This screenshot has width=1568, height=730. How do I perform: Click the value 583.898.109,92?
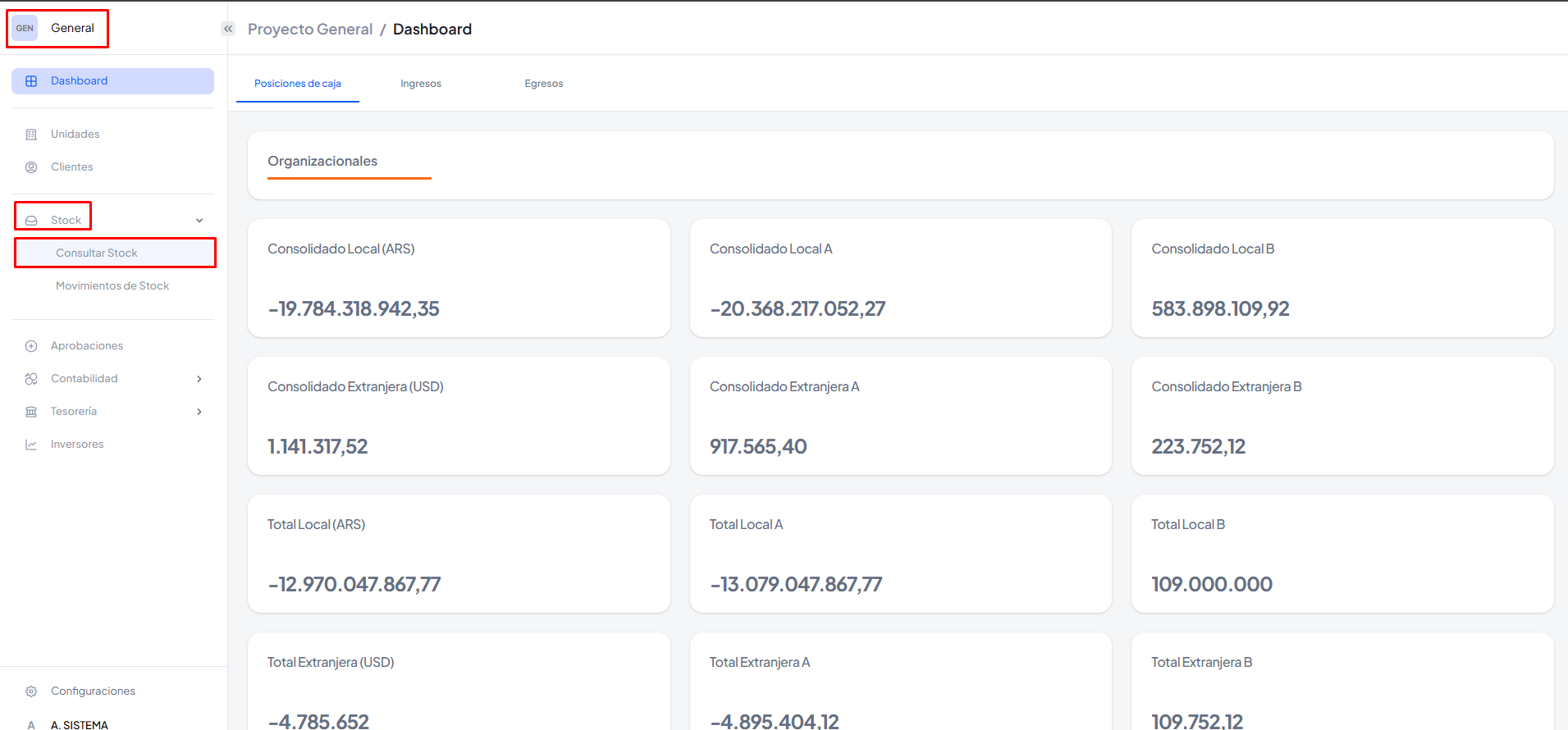(x=1220, y=309)
